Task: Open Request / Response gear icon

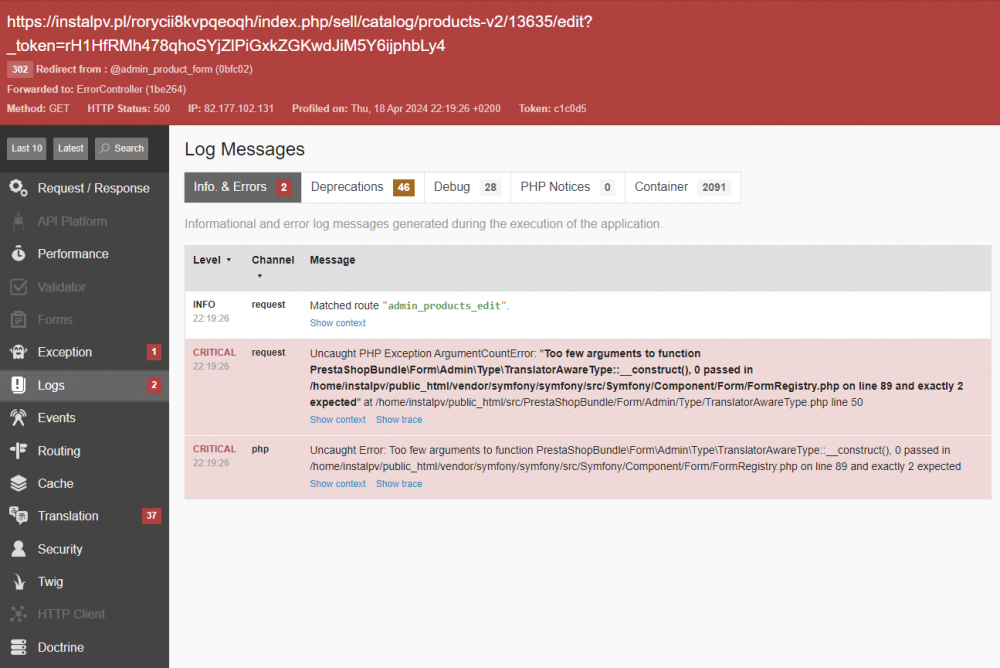Action: point(18,188)
